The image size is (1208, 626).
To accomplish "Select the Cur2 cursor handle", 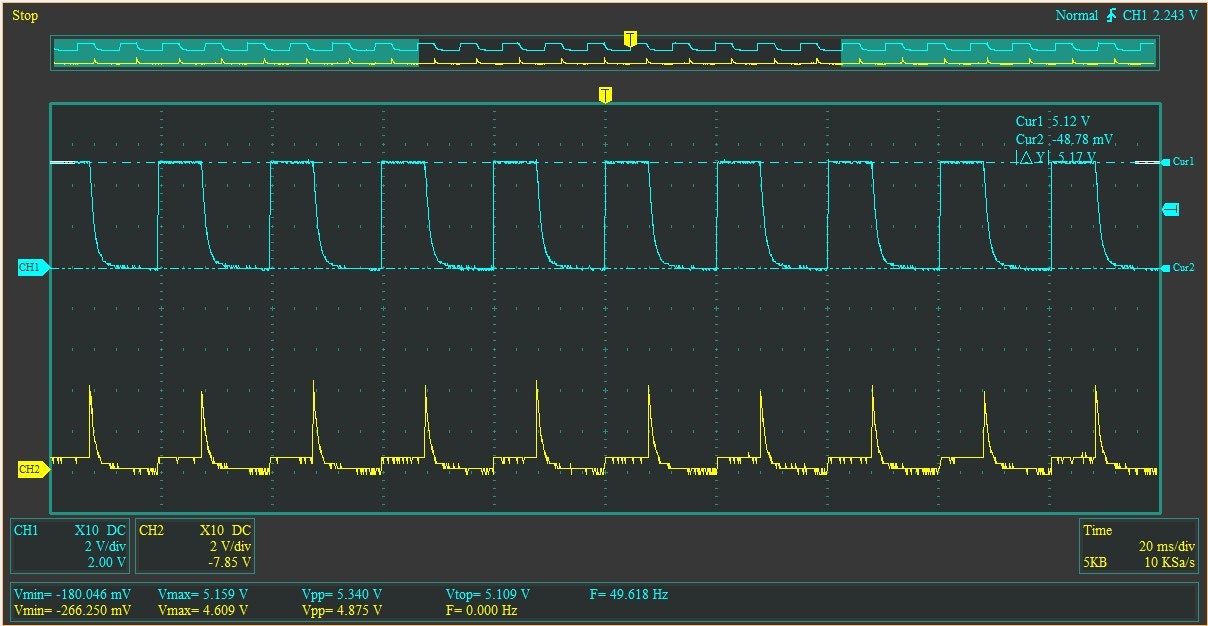I will [x=1178, y=267].
